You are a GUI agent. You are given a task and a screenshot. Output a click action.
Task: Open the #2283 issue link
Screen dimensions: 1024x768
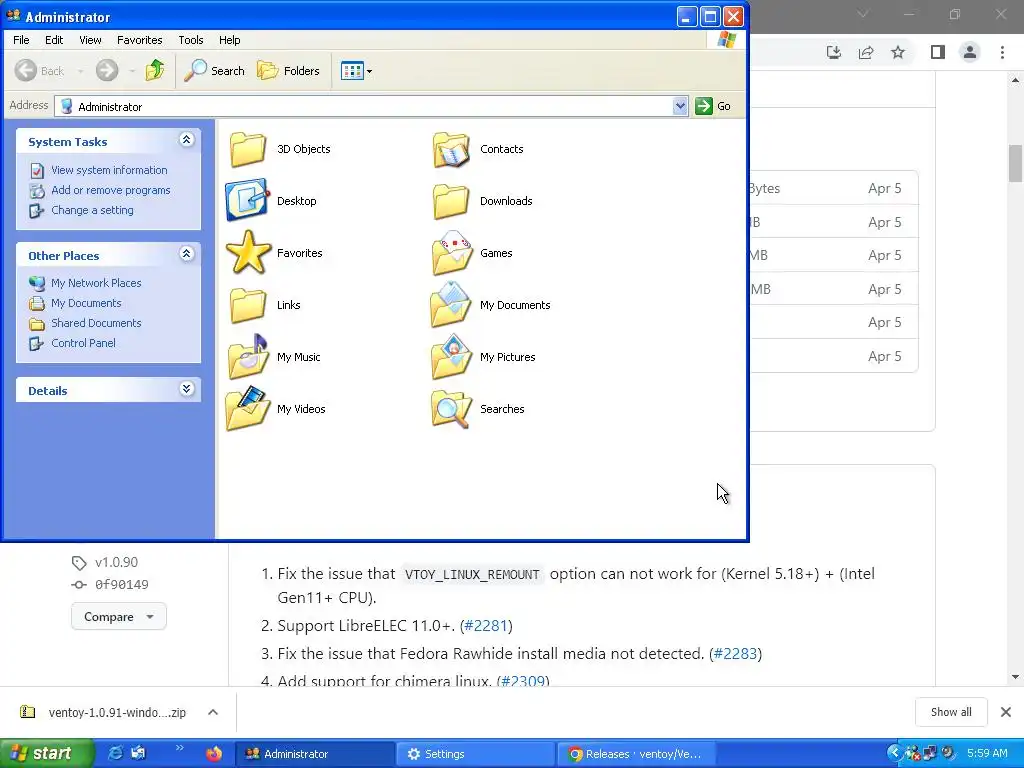[735, 654]
